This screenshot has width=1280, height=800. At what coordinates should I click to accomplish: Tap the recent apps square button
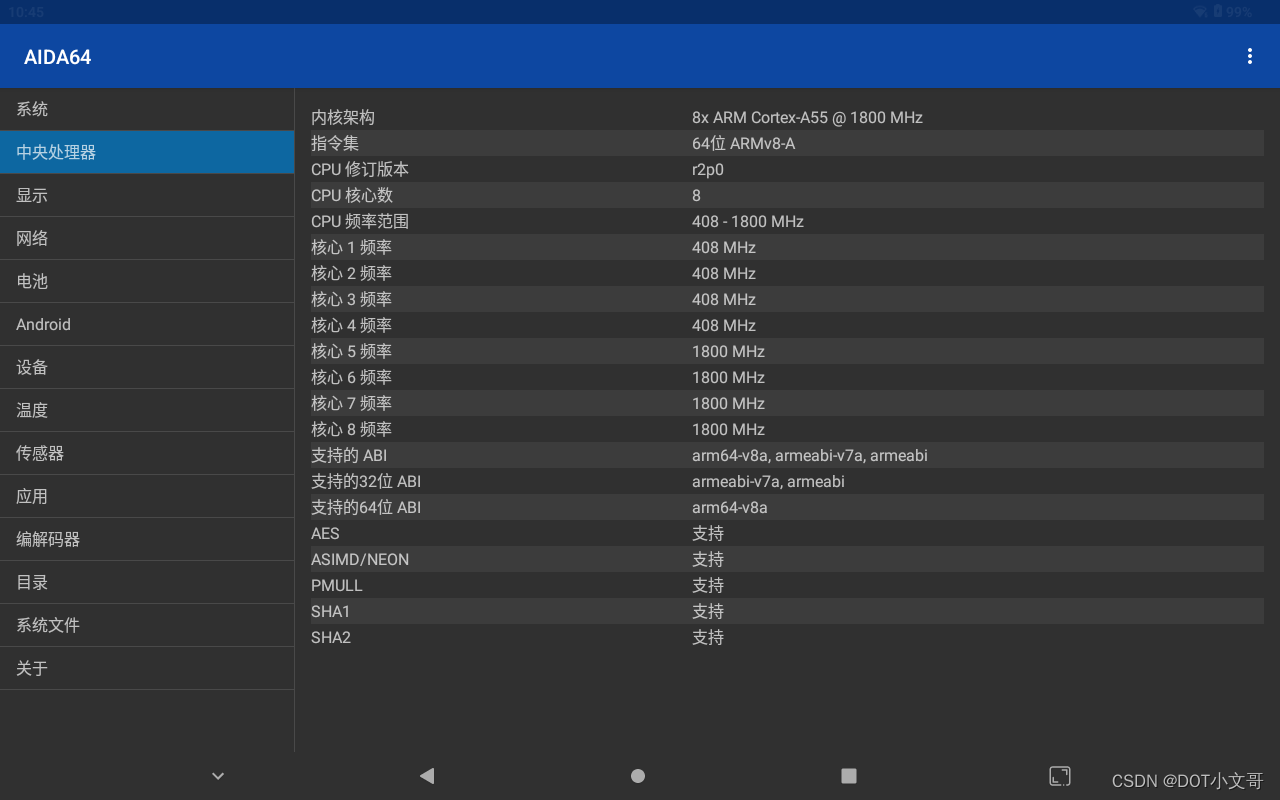coord(849,775)
